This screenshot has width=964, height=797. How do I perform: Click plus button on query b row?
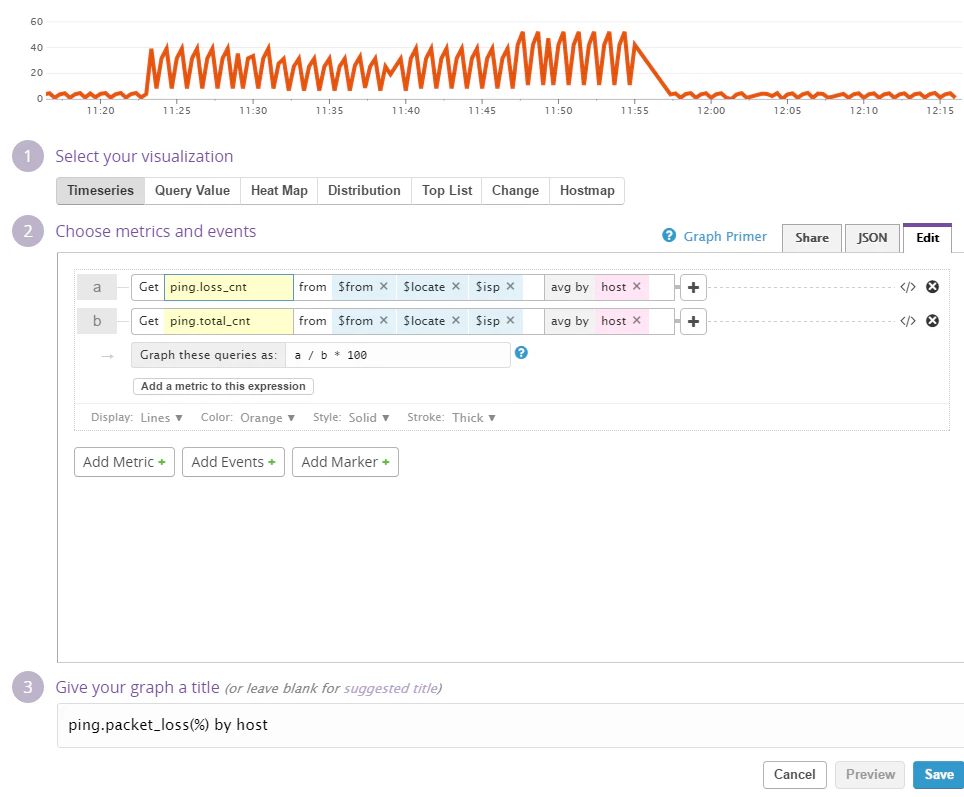pyautogui.click(x=693, y=321)
